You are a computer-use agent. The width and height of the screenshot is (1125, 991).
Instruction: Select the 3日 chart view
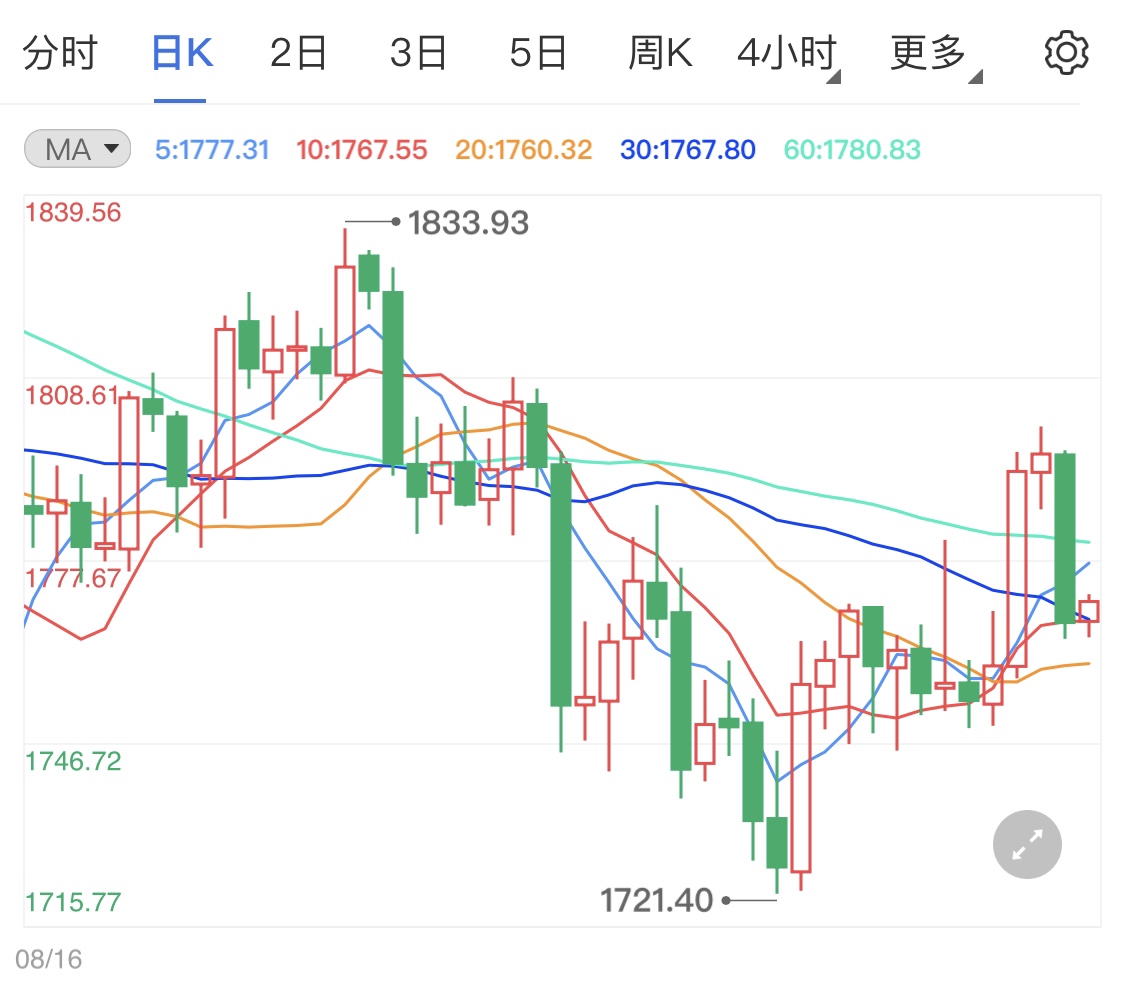(418, 52)
